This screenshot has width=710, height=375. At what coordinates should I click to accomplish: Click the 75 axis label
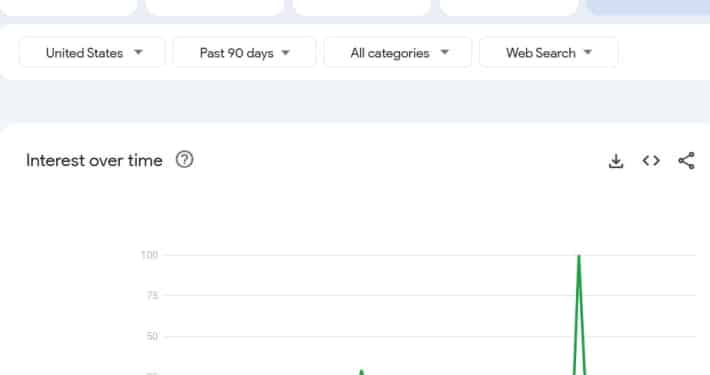pos(153,296)
